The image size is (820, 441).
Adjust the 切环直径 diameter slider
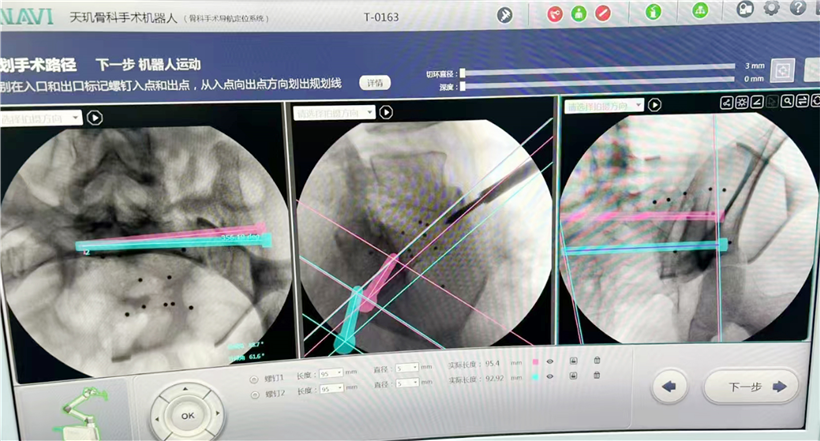(600, 71)
